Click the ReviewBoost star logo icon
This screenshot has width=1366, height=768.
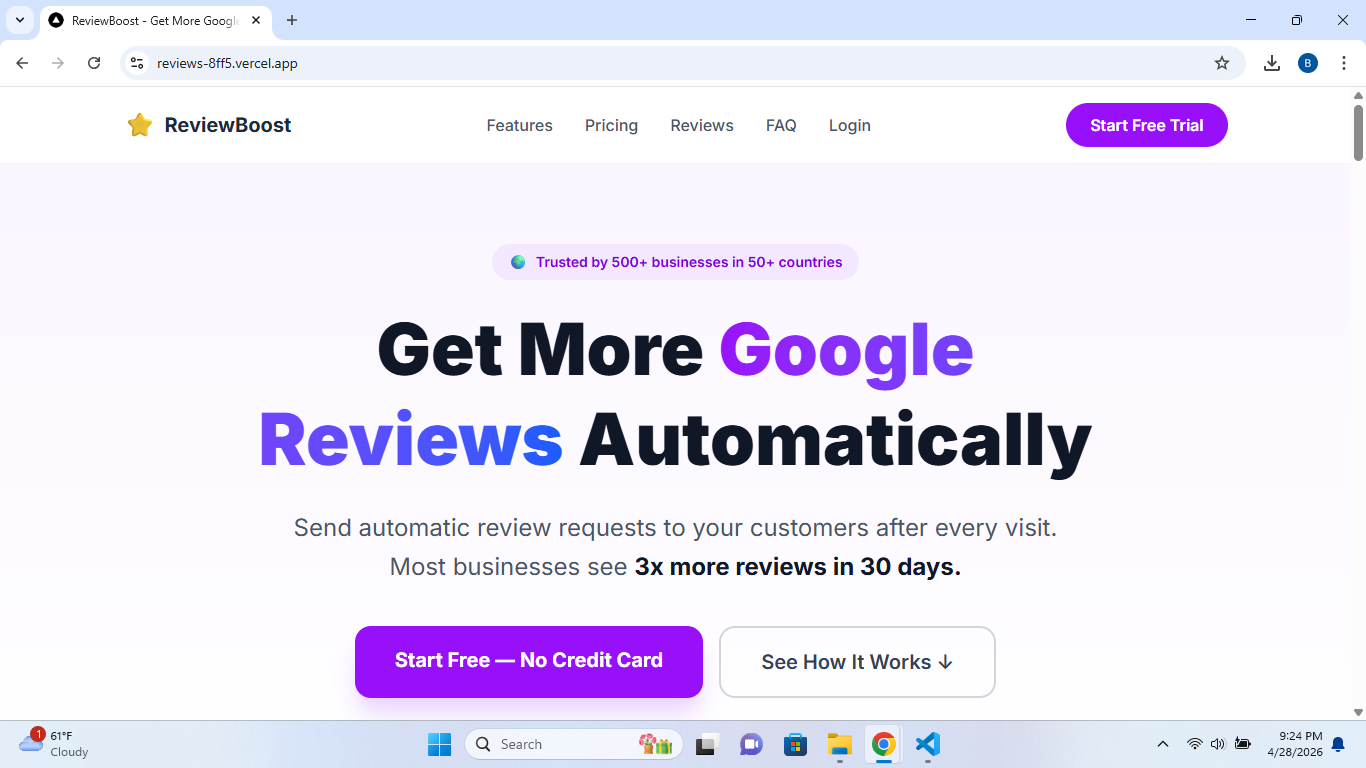click(140, 125)
